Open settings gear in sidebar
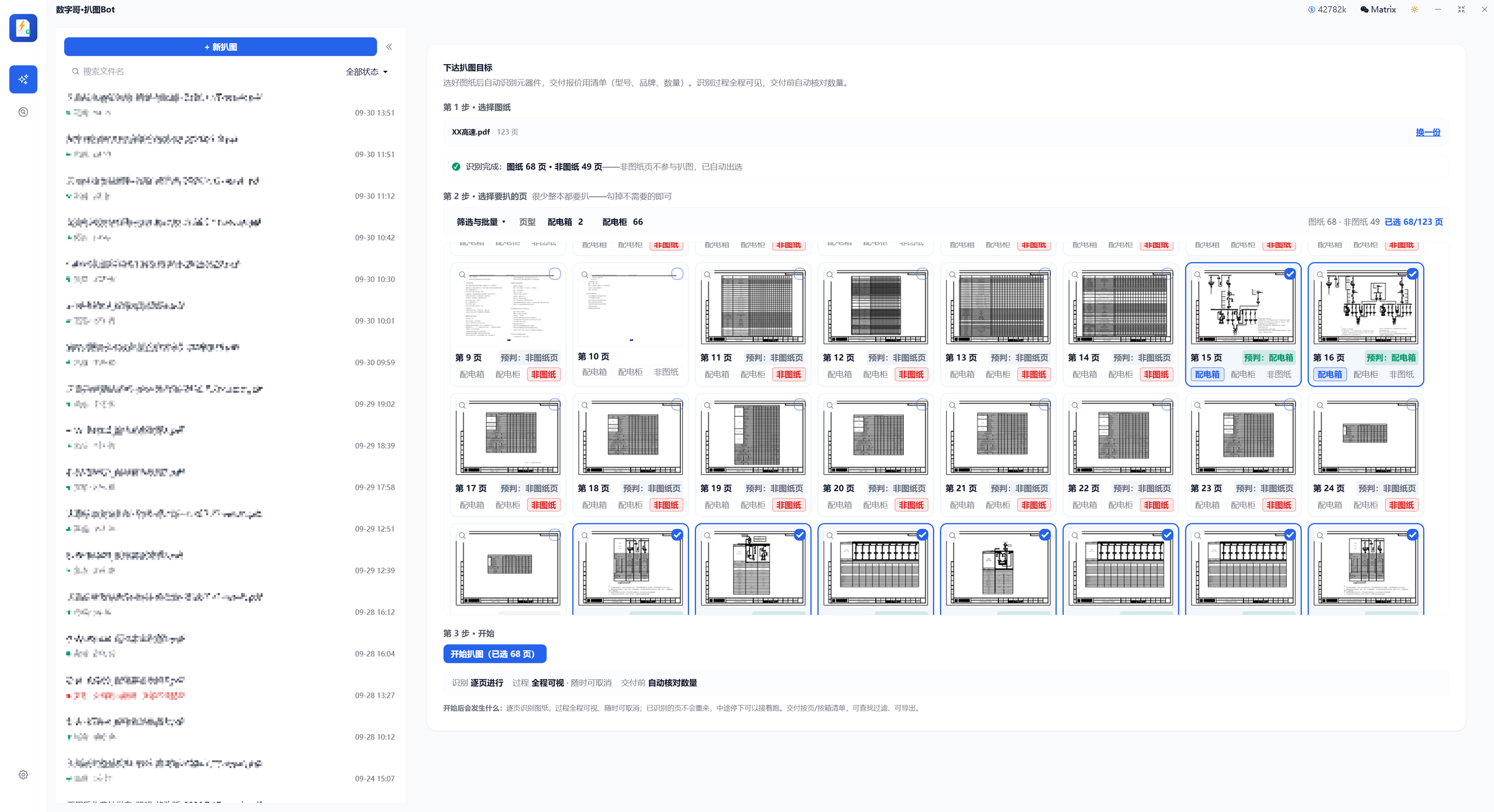Screen dimensions: 1494x812 click(23, 775)
